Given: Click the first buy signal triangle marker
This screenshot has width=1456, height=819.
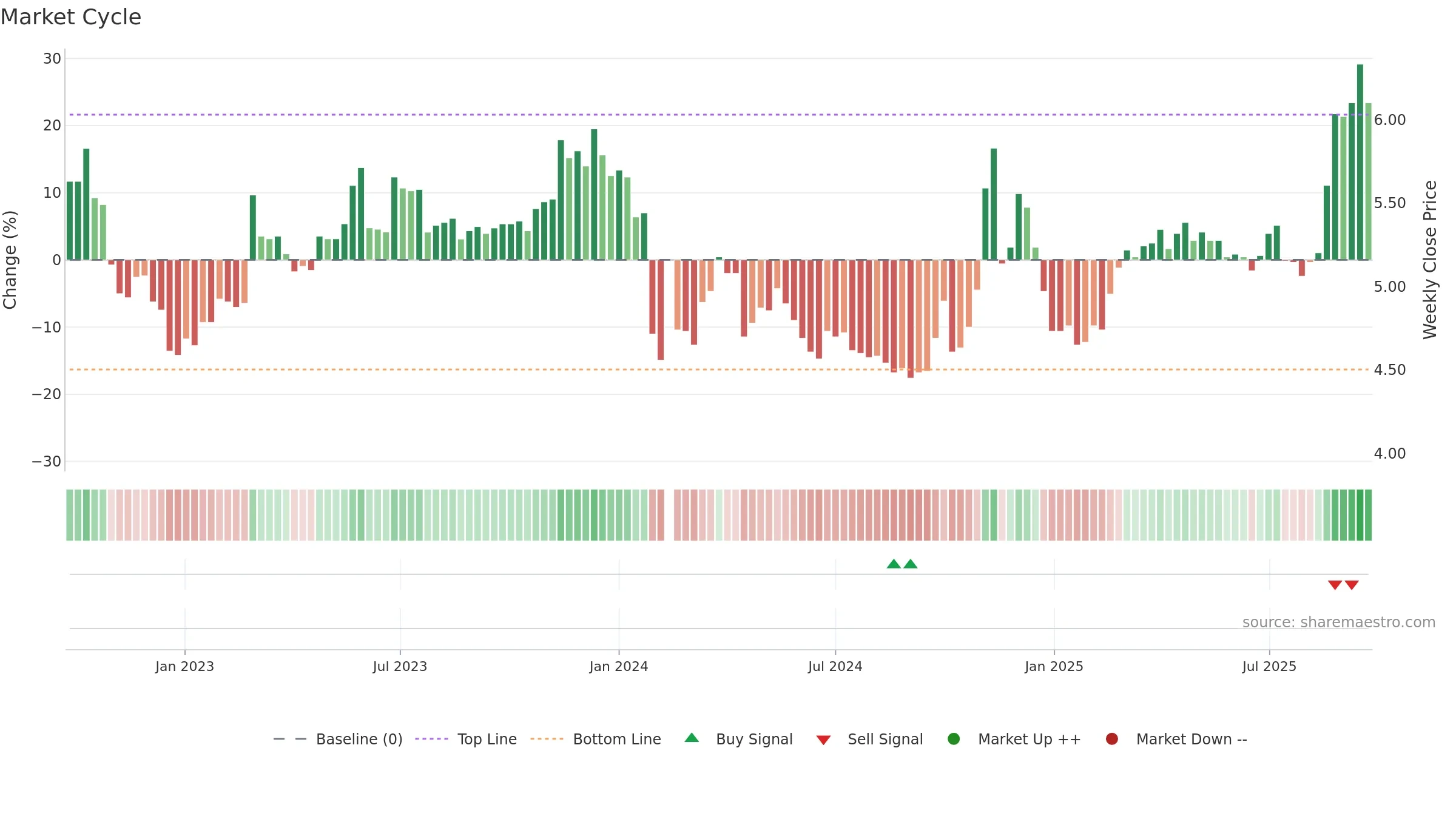Looking at the screenshot, I should pos(894,564).
